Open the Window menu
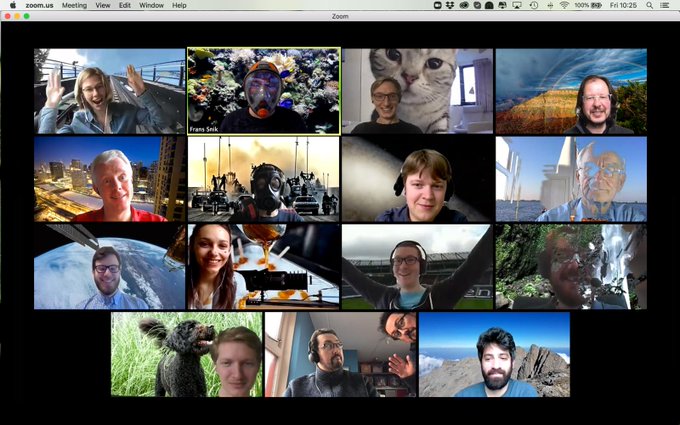680x425 pixels. pos(151,5)
